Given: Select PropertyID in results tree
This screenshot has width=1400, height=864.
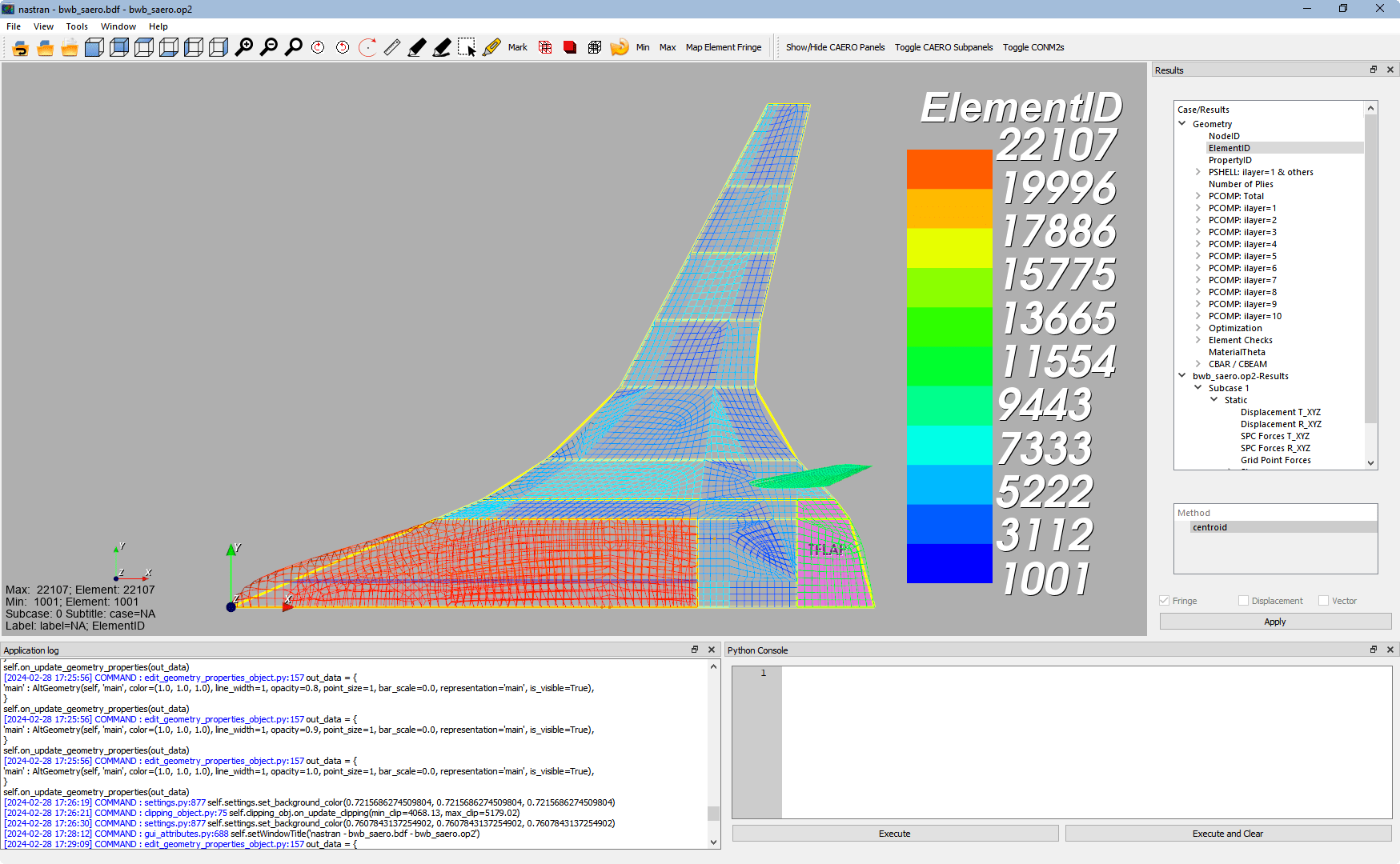Looking at the screenshot, I should [x=1230, y=160].
